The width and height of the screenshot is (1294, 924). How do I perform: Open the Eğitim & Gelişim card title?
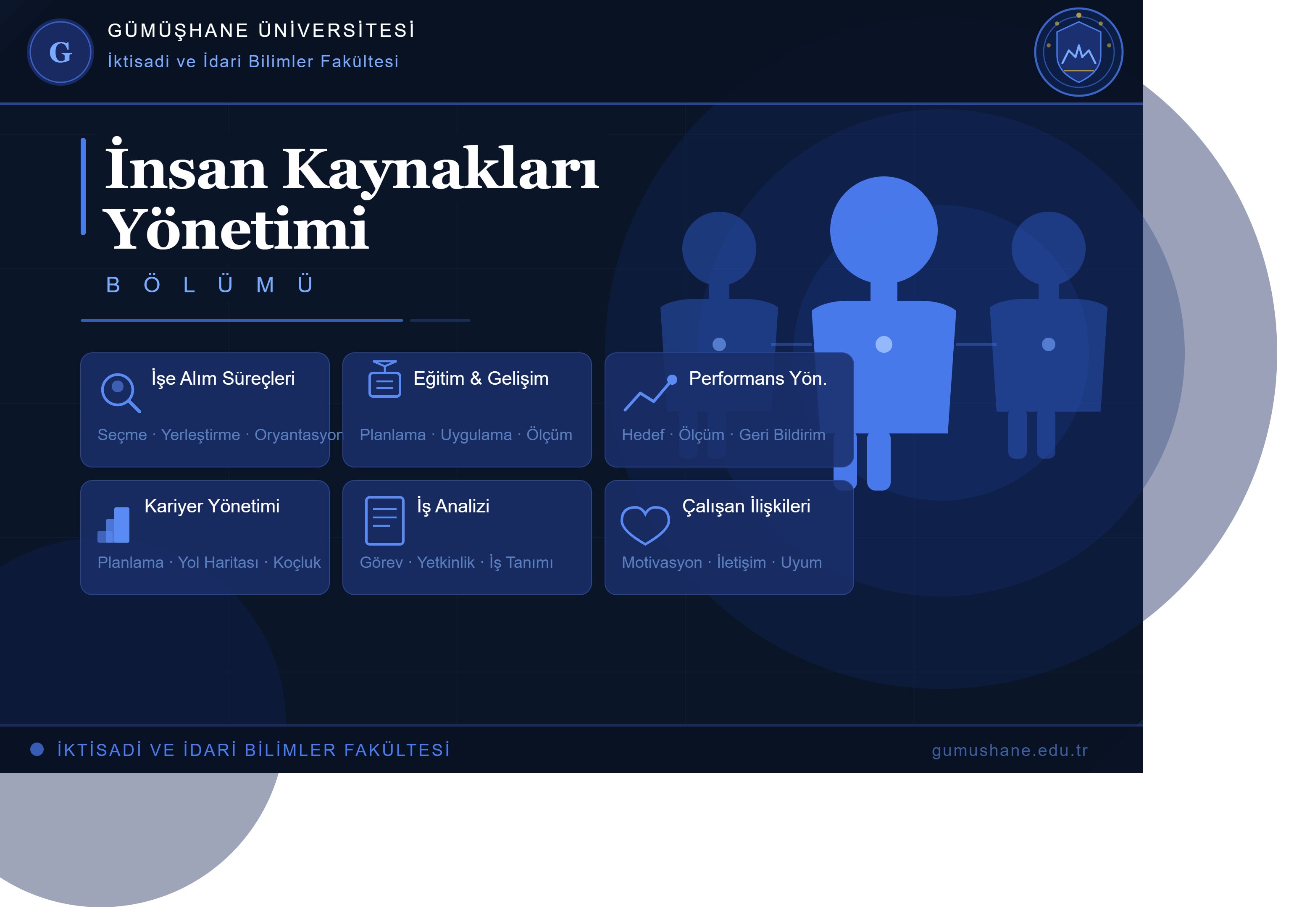tap(481, 379)
